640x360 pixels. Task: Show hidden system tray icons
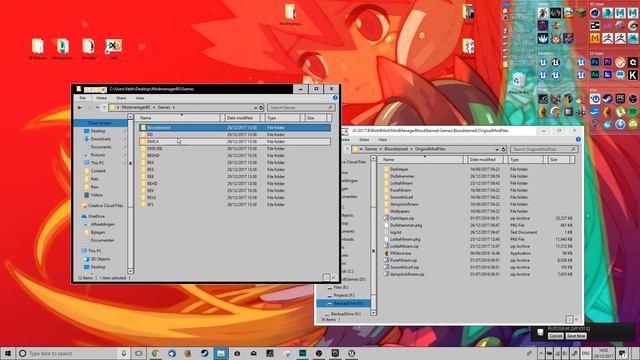tap(541, 353)
